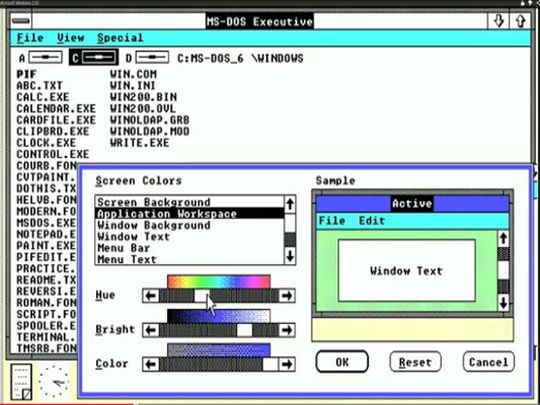Select WINOLDAP.MOD file
Screen dimensions: 540x405
coord(149,131)
